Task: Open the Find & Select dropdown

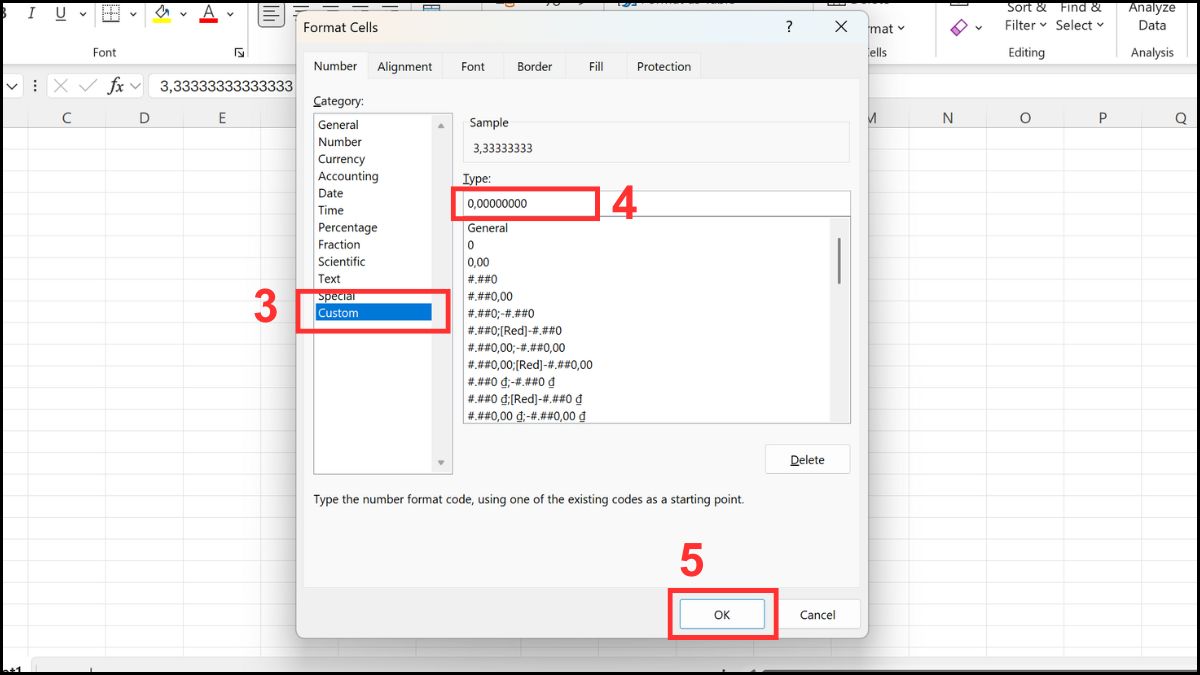Action: coord(1079,18)
